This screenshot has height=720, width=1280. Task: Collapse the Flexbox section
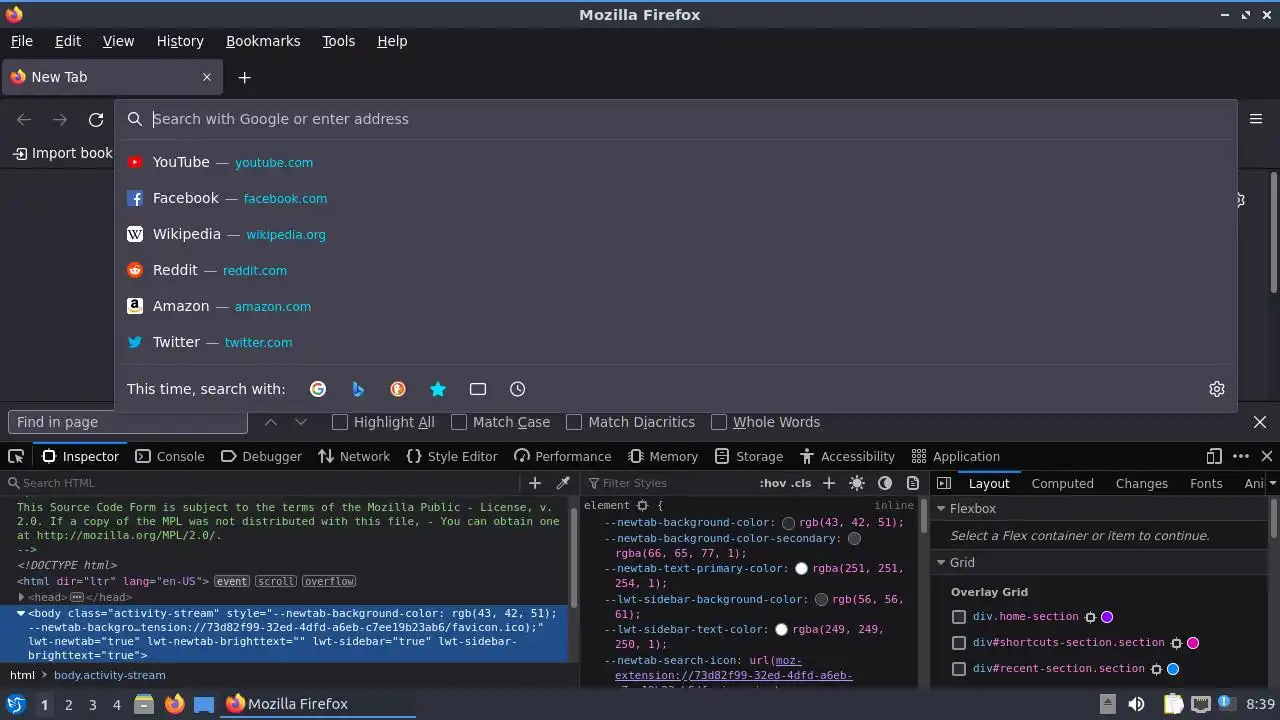click(x=941, y=509)
